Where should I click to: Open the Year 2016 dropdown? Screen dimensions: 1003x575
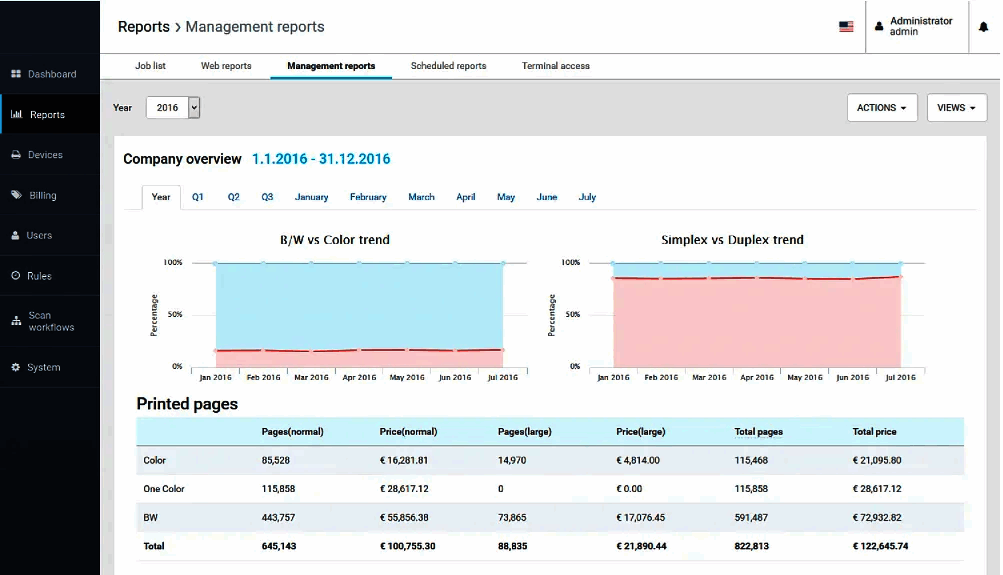(x=173, y=108)
